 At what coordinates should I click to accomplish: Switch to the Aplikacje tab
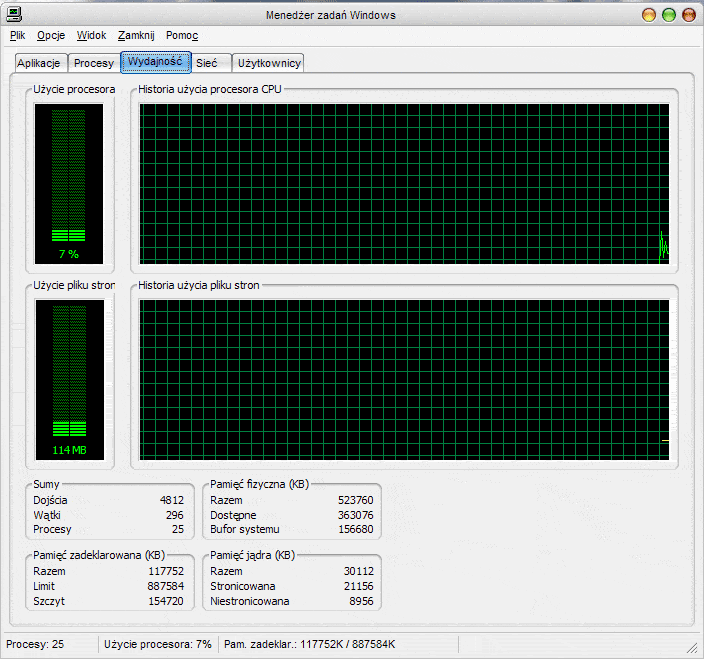click(40, 63)
